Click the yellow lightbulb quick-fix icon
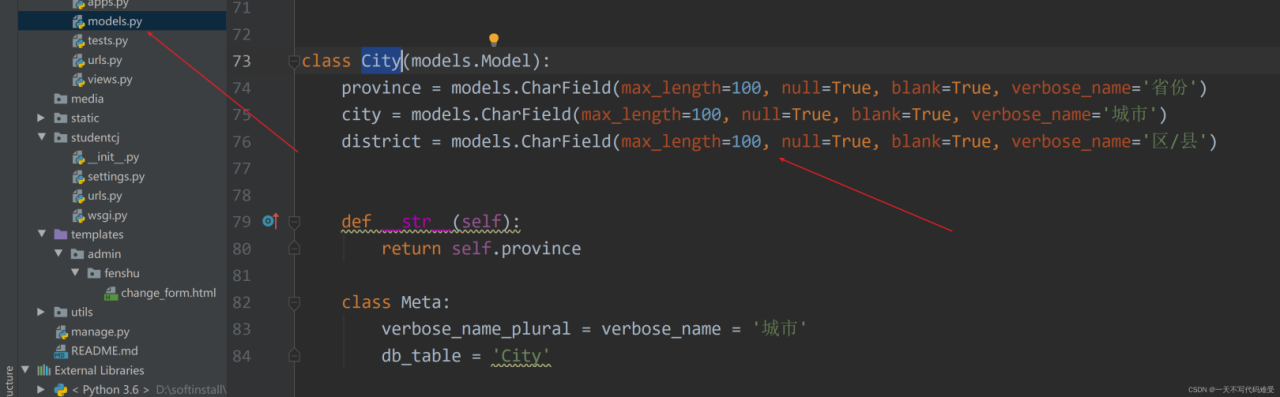 pyautogui.click(x=493, y=41)
